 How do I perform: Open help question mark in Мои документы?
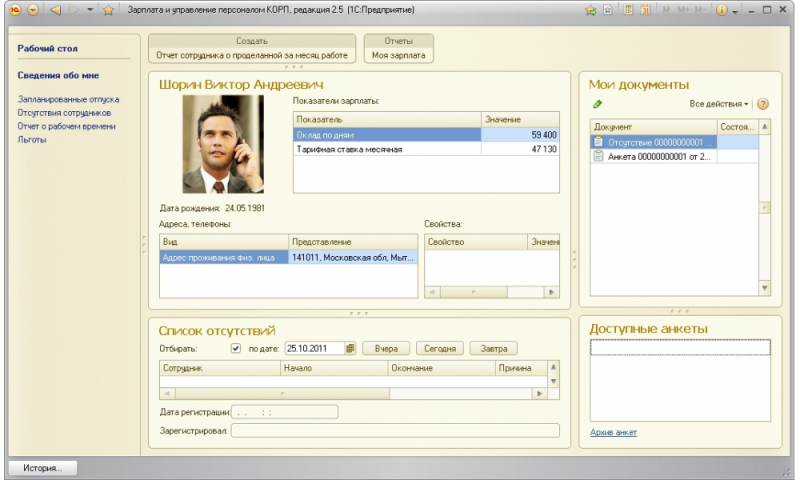[763, 104]
